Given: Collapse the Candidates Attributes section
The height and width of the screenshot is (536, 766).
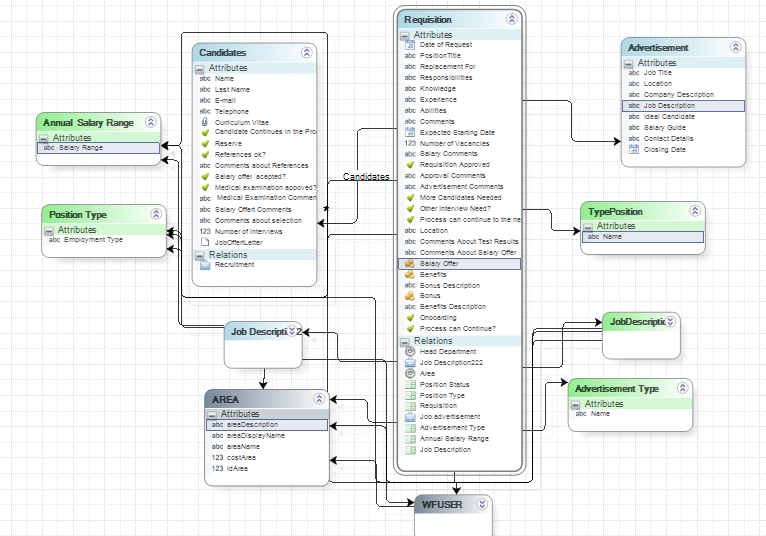Looking at the screenshot, I should coord(200,68).
